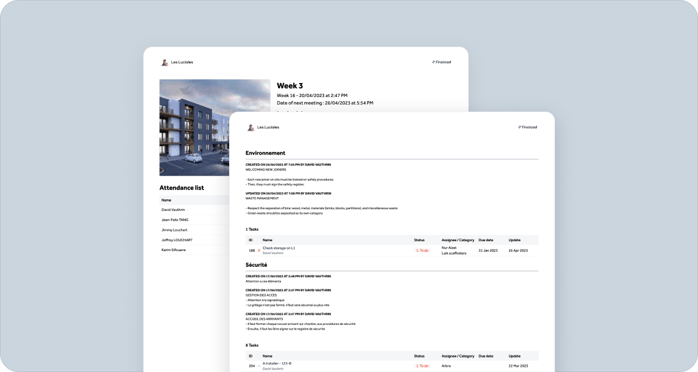Click the Sécurité section heading
The width and height of the screenshot is (698, 372).
click(x=256, y=265)
